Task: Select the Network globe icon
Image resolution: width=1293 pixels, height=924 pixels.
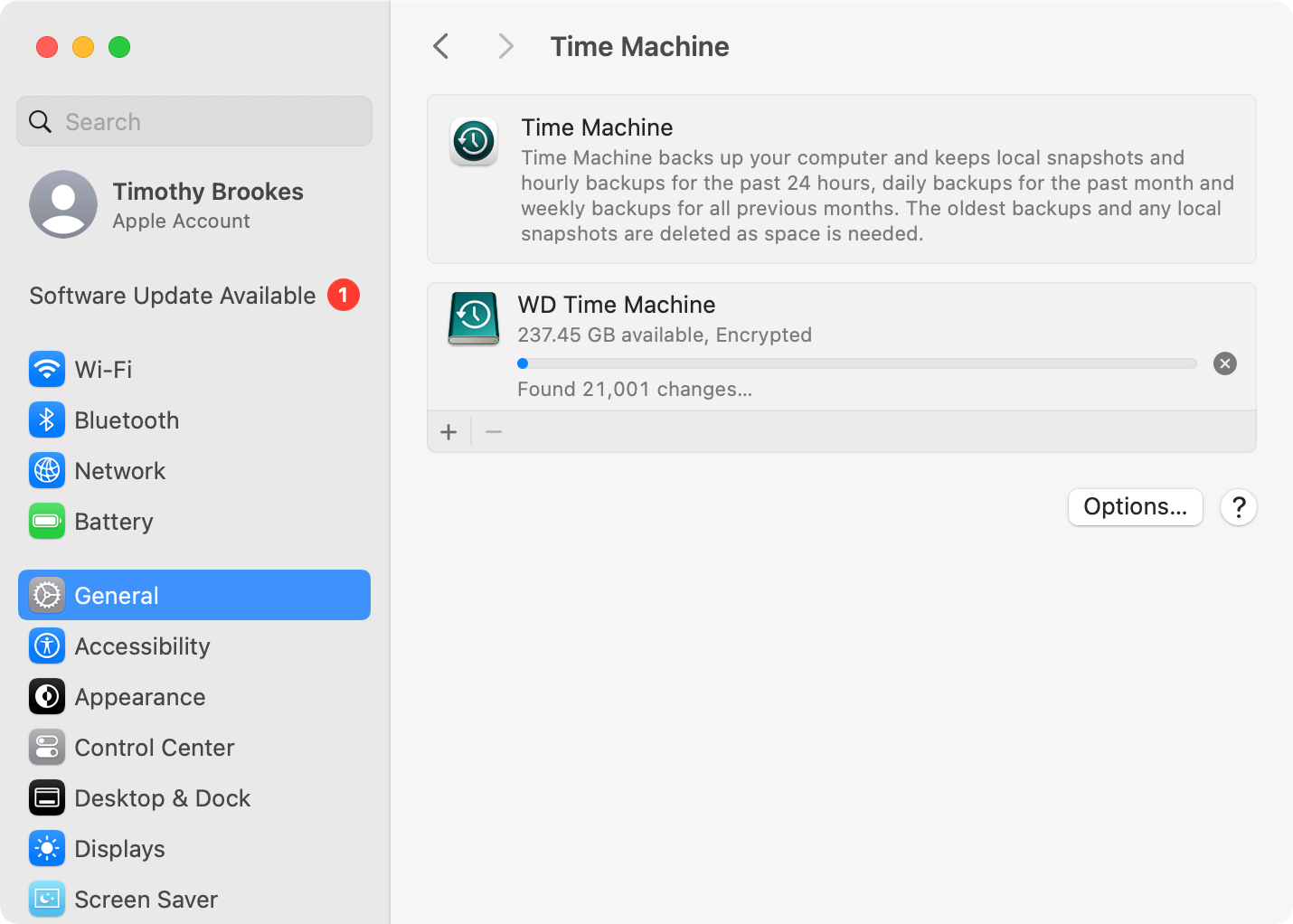Action: pos(47,470)
